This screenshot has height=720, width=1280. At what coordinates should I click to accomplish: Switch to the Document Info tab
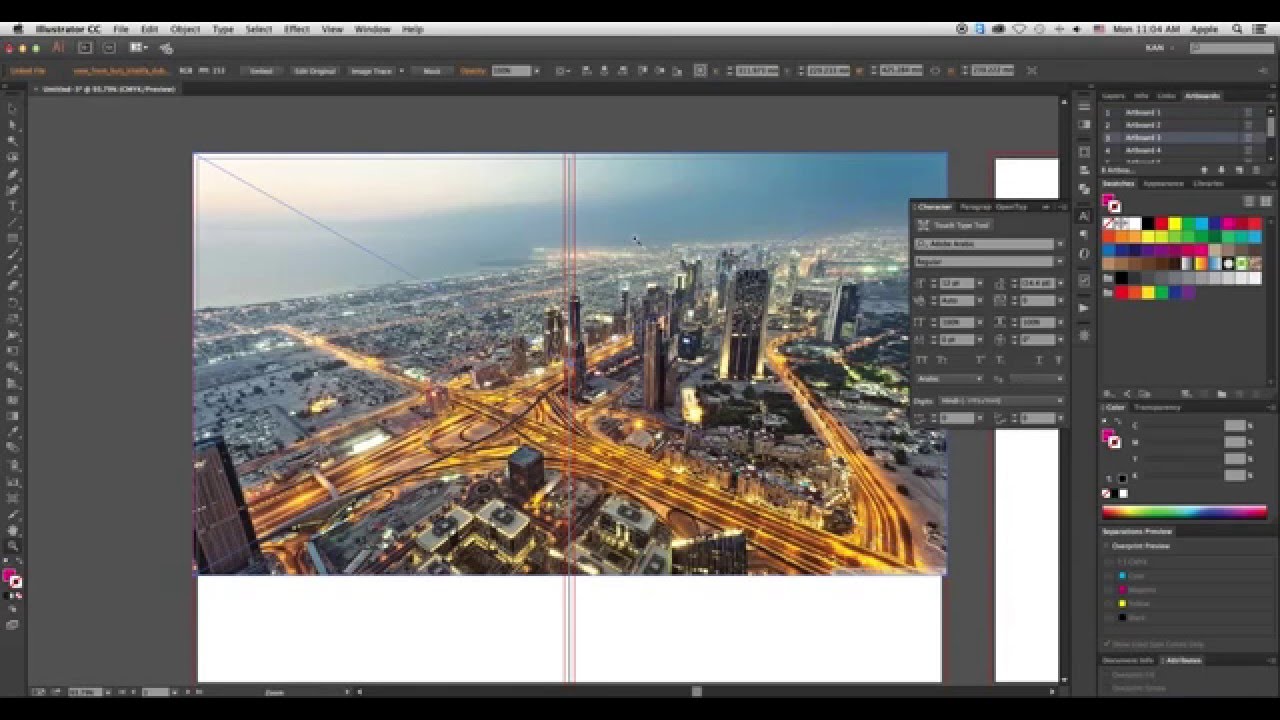1128,660
